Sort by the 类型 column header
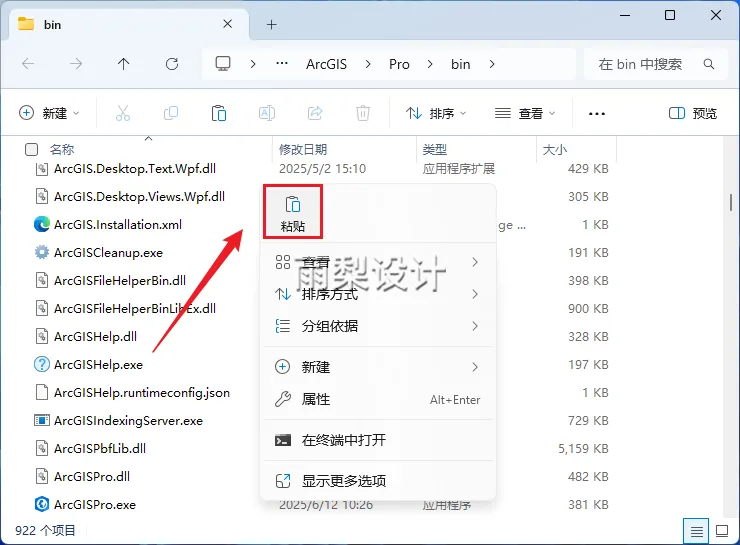 [x=434, y=150]
